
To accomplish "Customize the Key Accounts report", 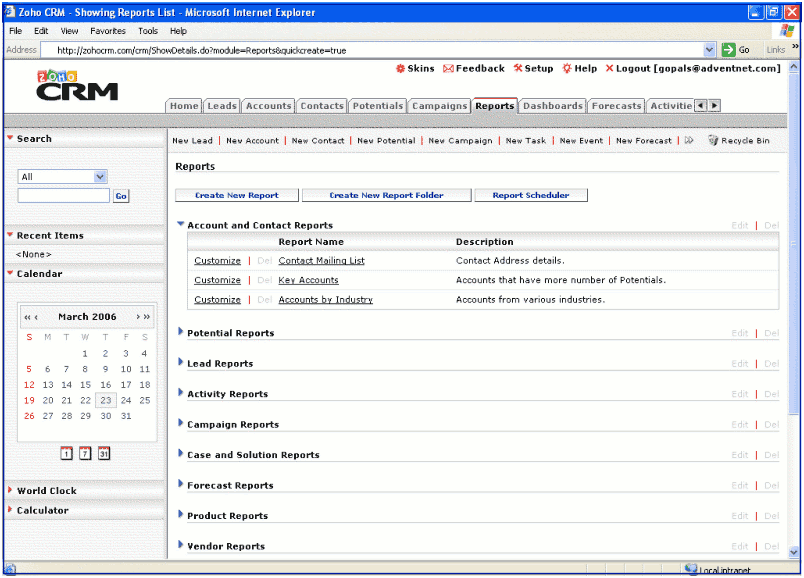I will (217, 280).
